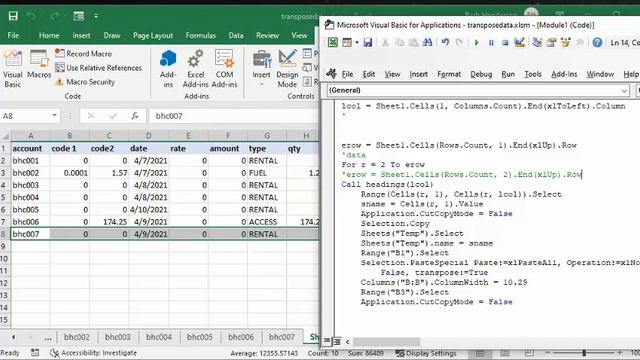The width and height of the screenshot is (640, 360).
Task: Open the VBA Format menu
Action: [449, 74]
